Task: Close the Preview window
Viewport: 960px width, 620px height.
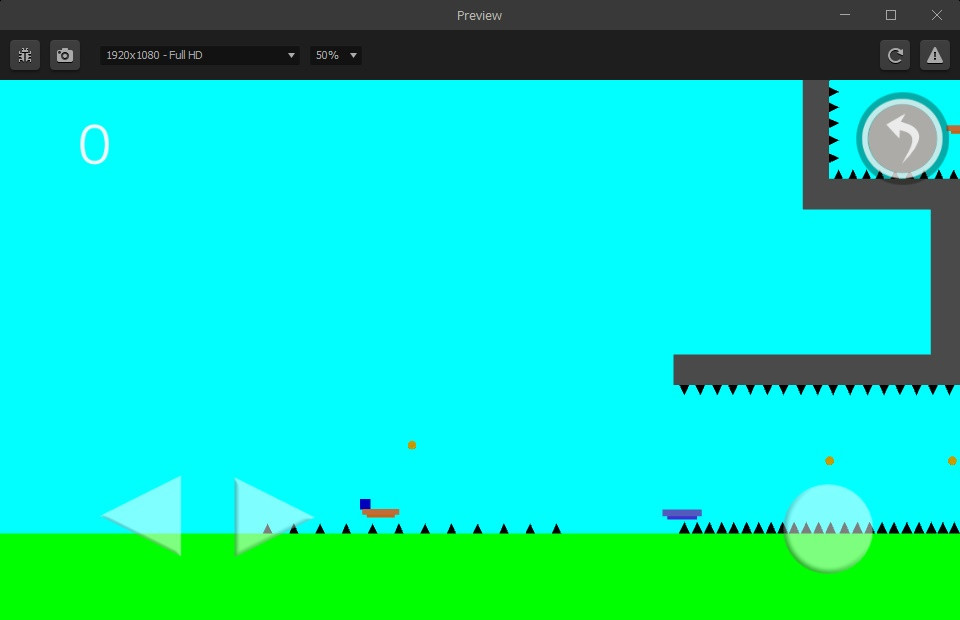Action: (x=937, y=15)
